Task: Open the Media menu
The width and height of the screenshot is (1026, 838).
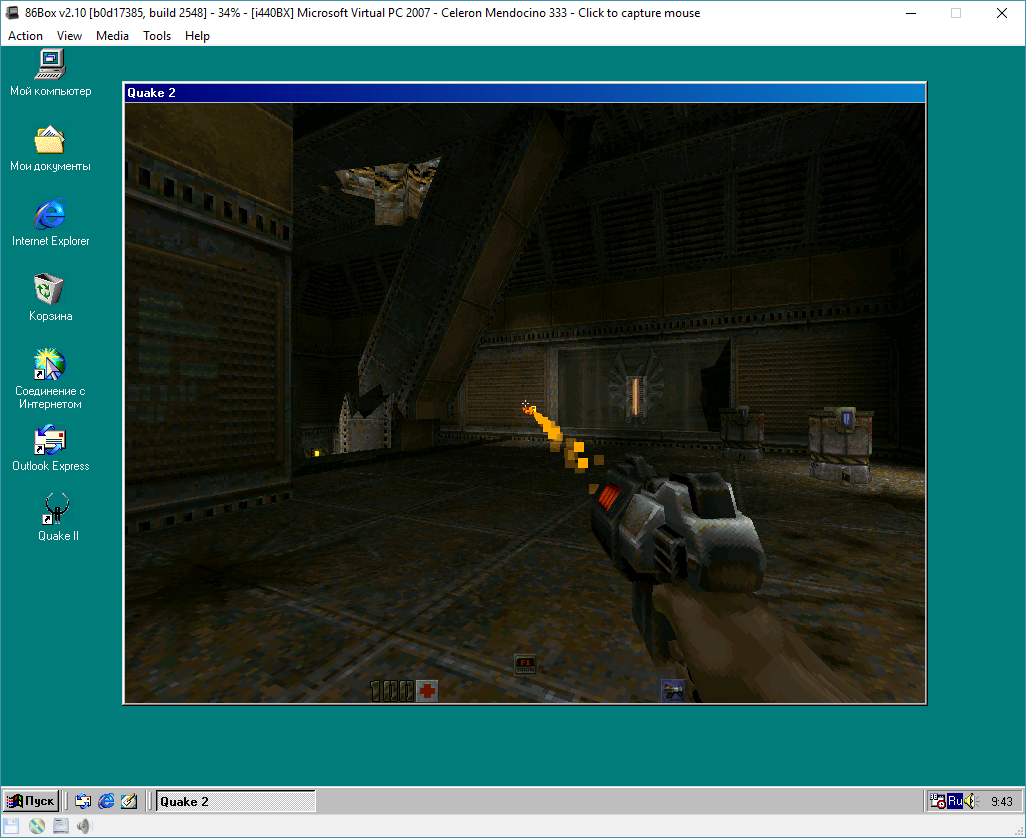Action: (x=112, y=36)
